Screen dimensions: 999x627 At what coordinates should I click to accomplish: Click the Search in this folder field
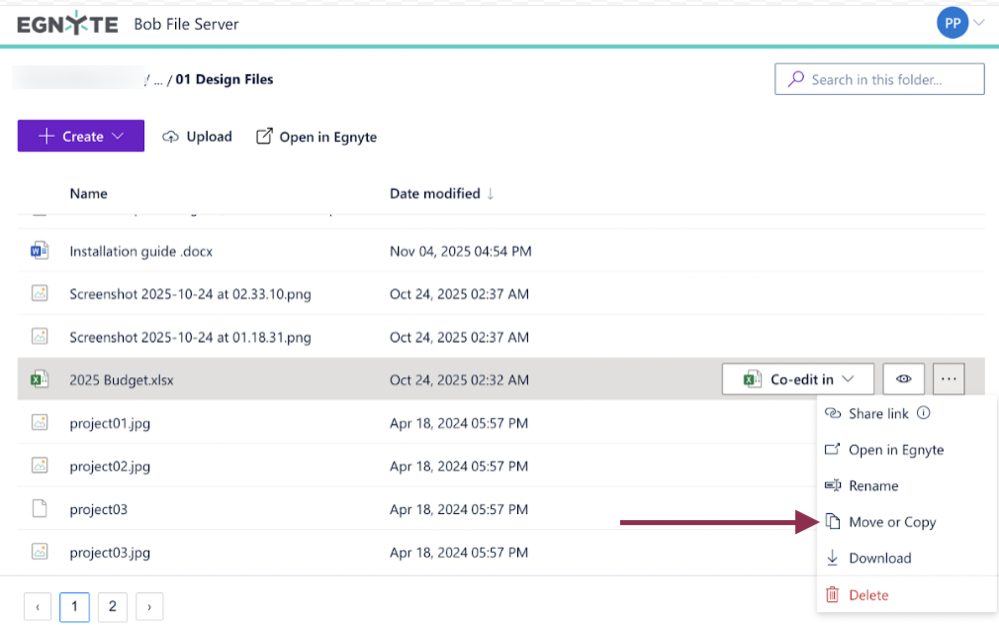(x=879, y=80)
